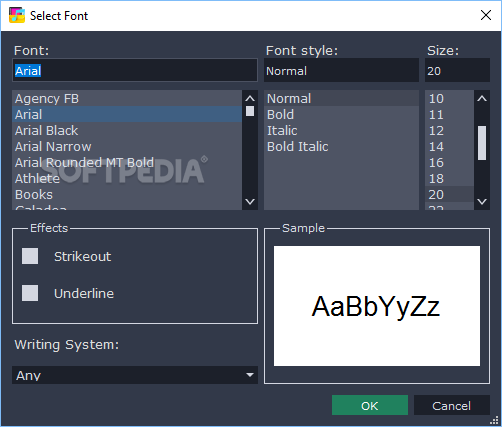Image resolution: width=502 pixels, height=427 pixels.
Task: Close the Select Font dialog
Action: coord(486,15)
